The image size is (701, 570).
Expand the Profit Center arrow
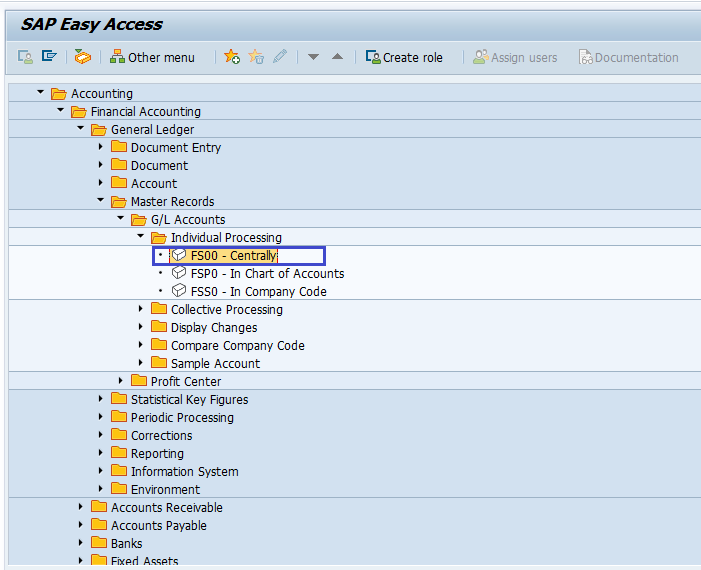click(x=121, y=380)
